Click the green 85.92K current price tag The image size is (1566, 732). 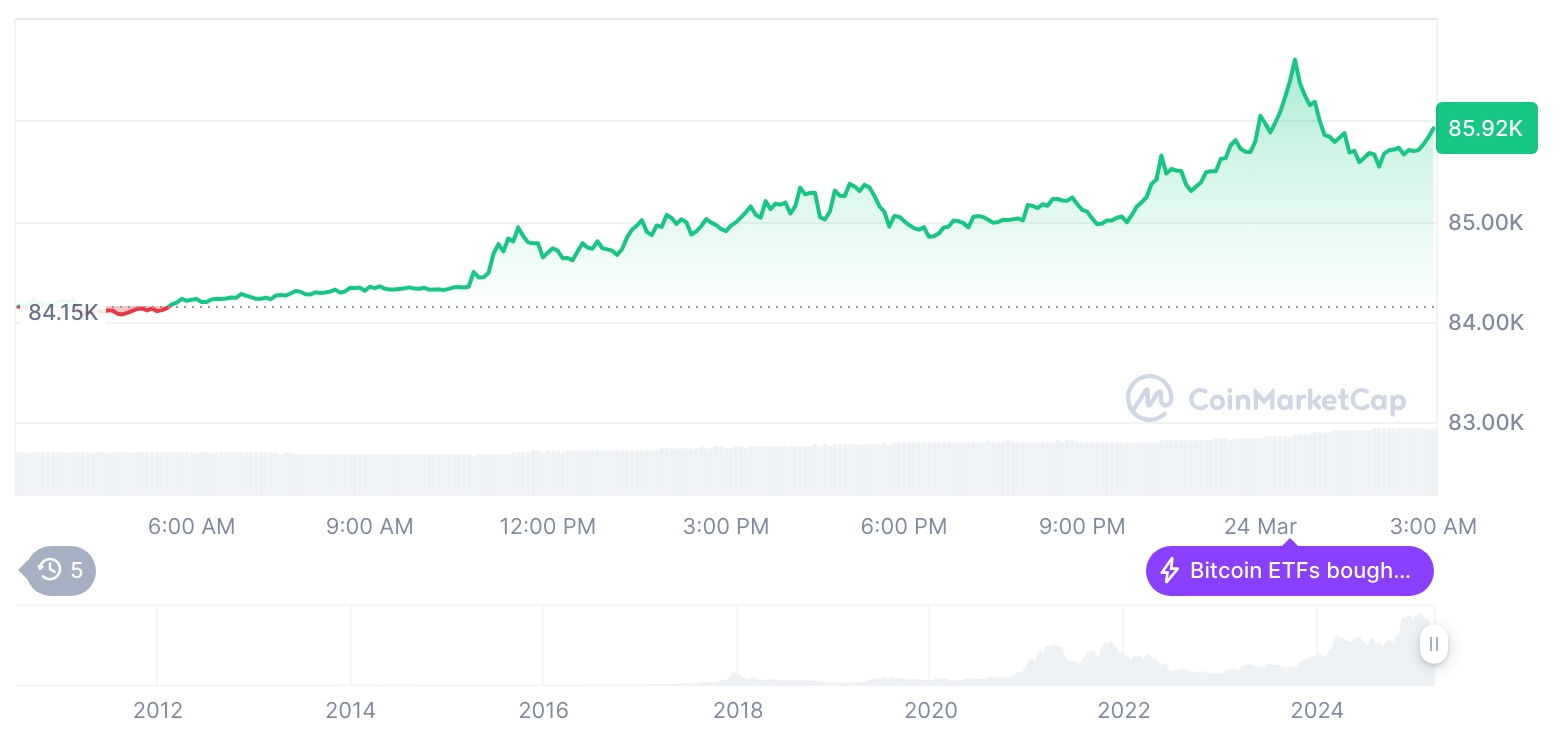1485,128
